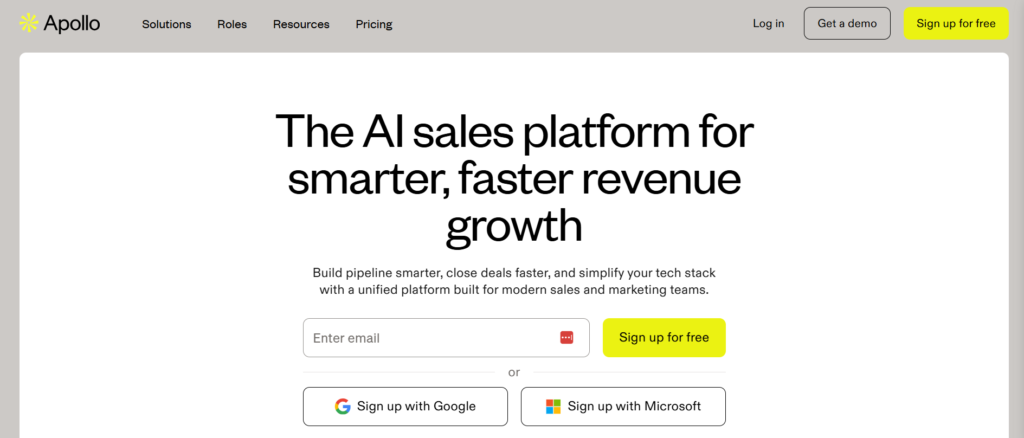This screenshot has height=438, width=1024.
Task: Click header yellow Sign up for free button
Action: click(x=955, y=23)
